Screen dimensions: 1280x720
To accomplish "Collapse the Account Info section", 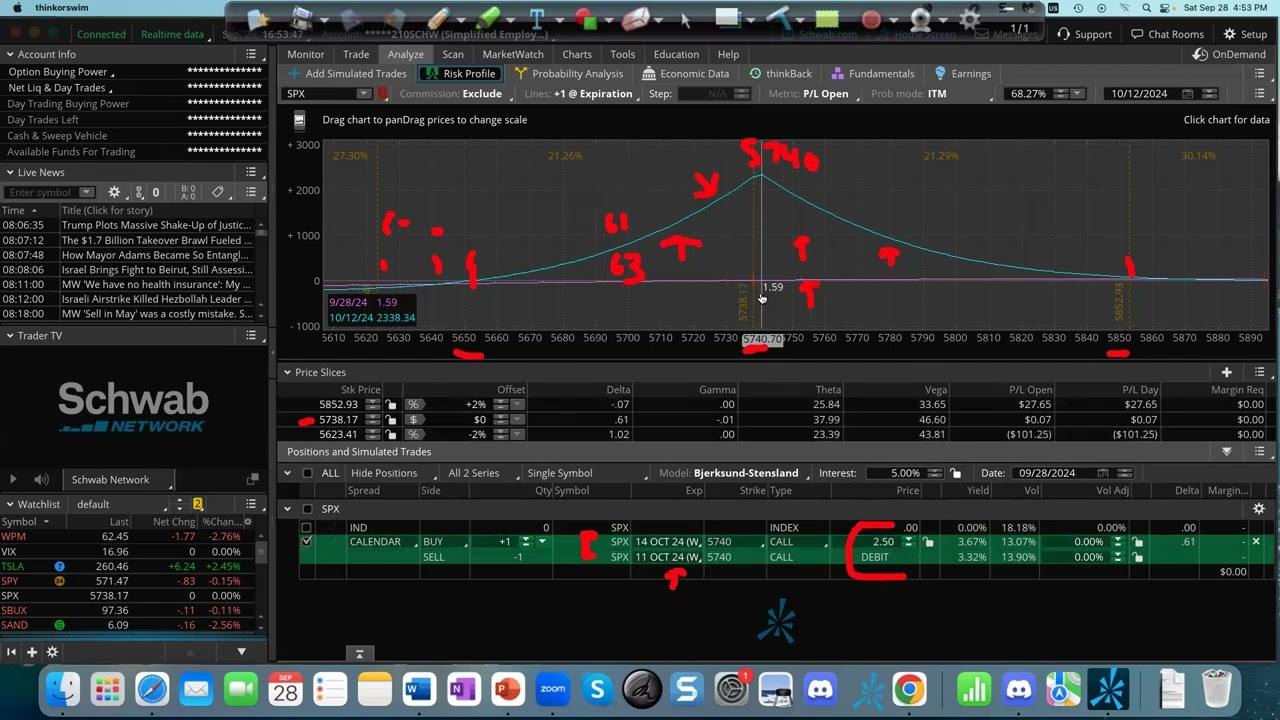I will 10,54.
